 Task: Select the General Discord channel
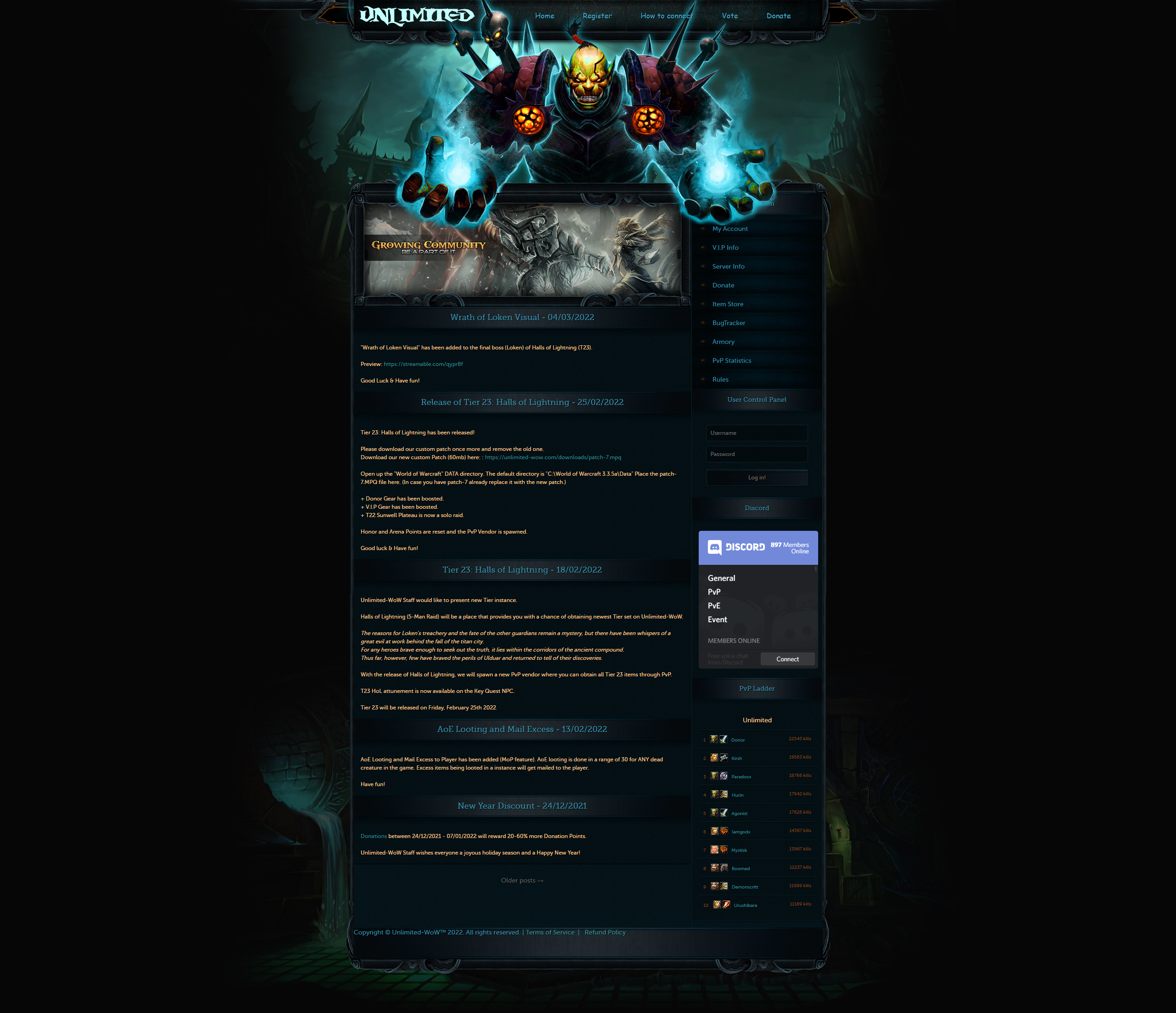click(x=721, y=578)
